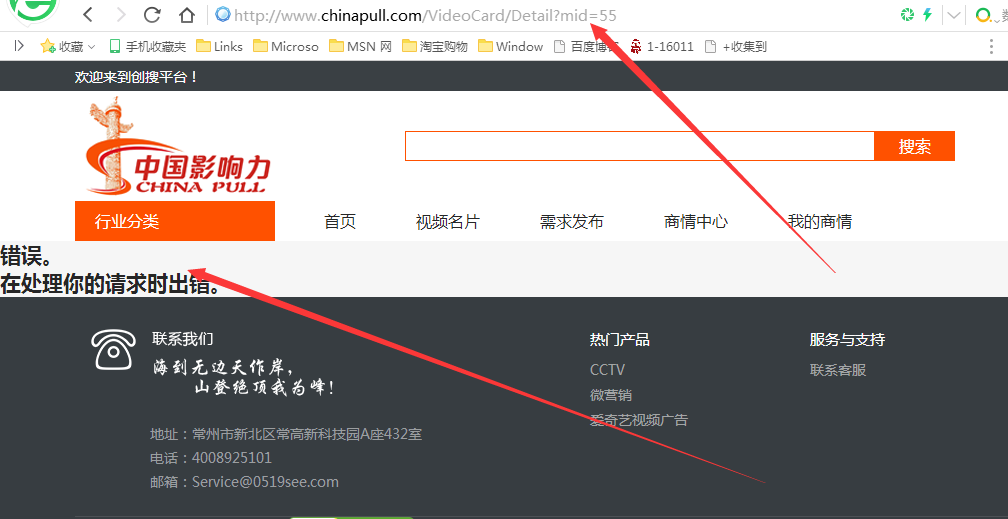Click the 服务与支持 footer heading
The height and width of the screenshot is (519, 1008).
[847, 340]
